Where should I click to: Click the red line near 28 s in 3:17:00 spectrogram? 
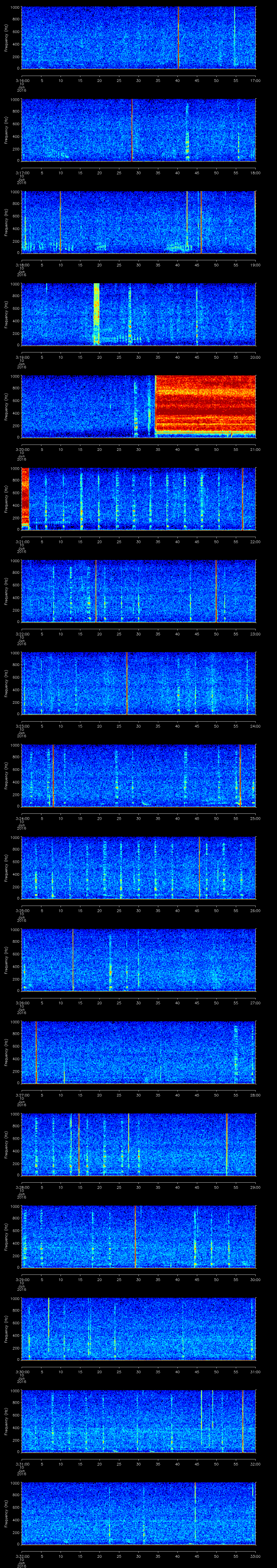[x=132, y=130]
